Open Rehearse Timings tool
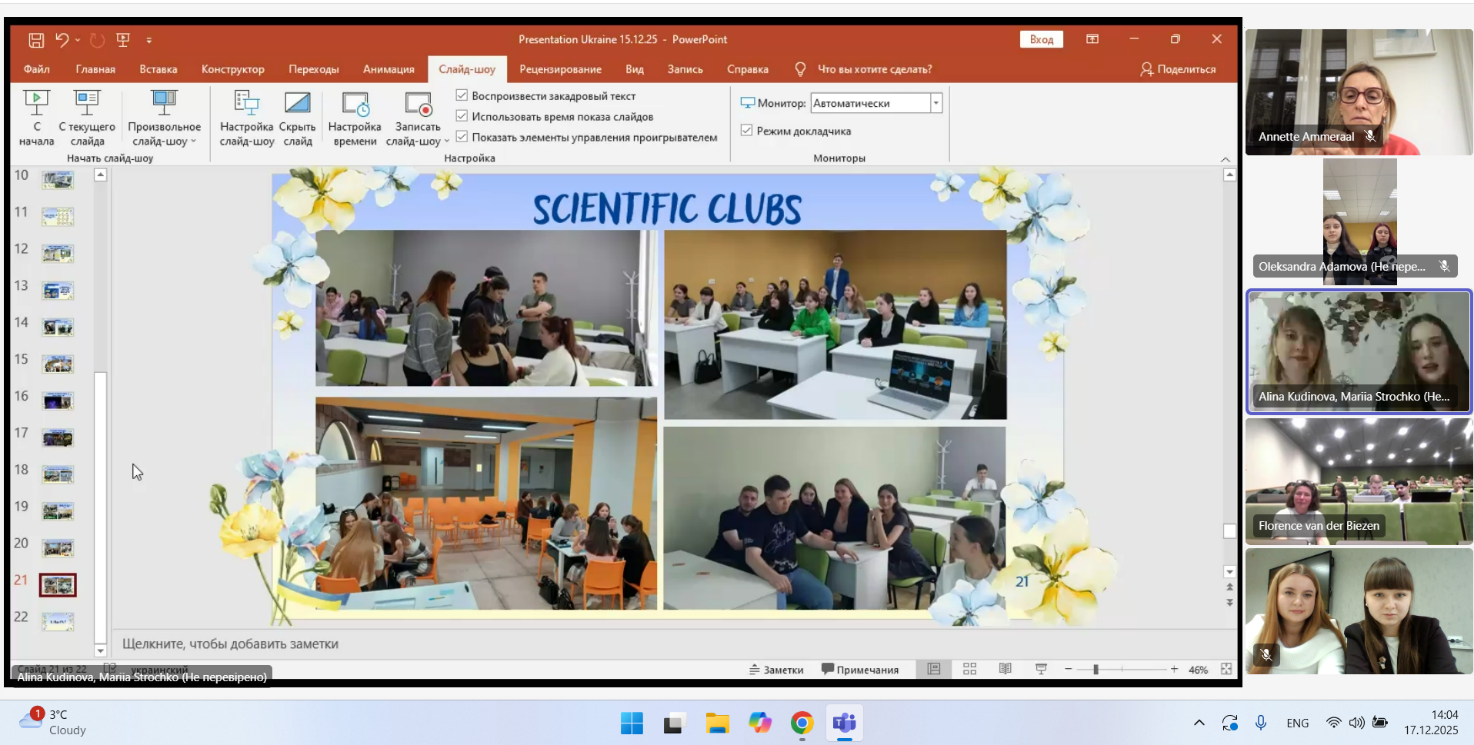Viewport: 1474px width, 745px height. point(355,104)
